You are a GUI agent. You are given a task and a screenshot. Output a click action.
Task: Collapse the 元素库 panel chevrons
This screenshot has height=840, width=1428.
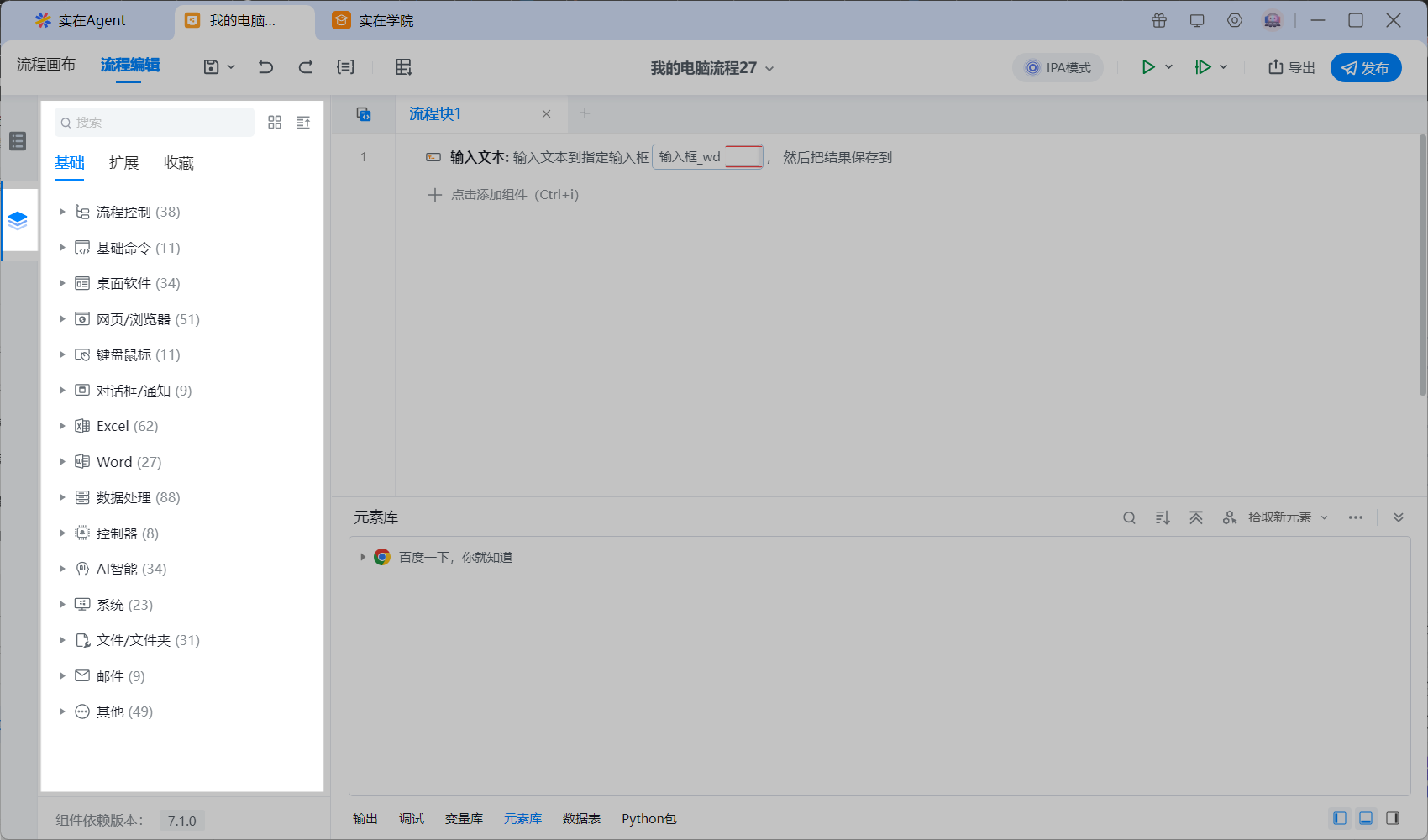(x=1399, y=517)
